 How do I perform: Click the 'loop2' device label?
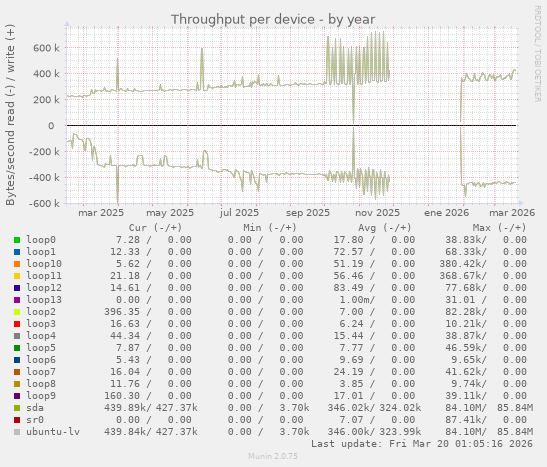[41, 312]
